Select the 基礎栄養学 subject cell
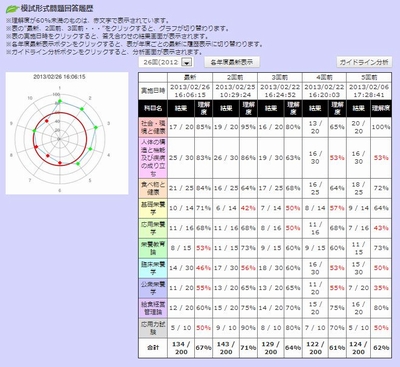Image resolution: width=400 pixels, height=367 pixels. tap(153, 208)
